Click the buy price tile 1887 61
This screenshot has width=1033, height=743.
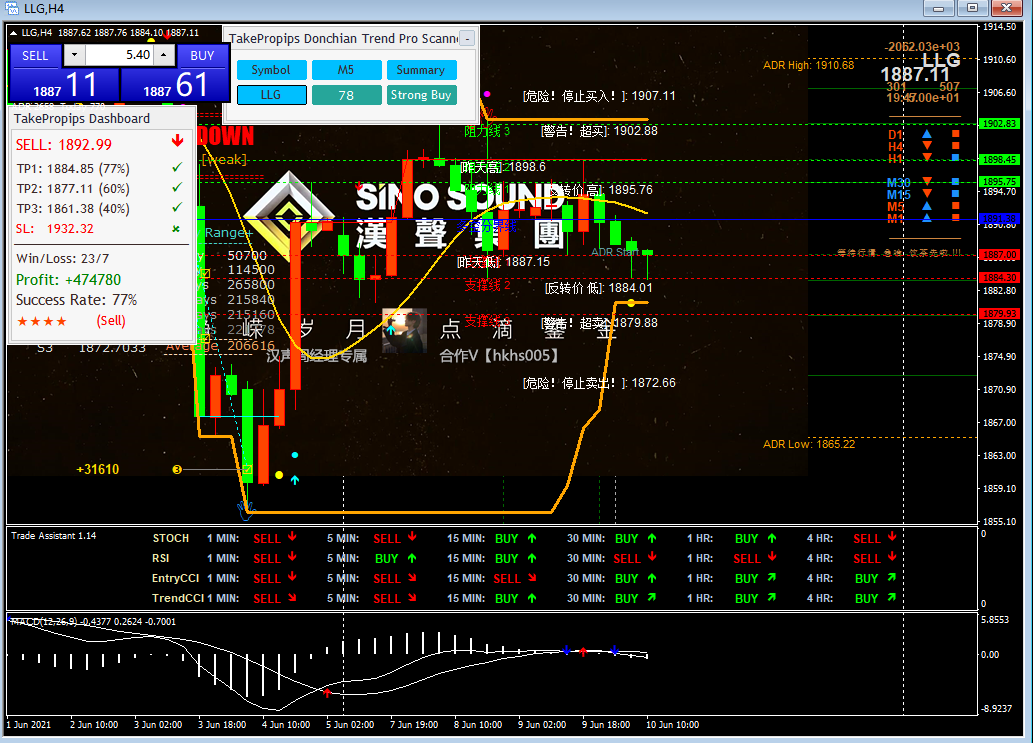[x=175, y=84]
